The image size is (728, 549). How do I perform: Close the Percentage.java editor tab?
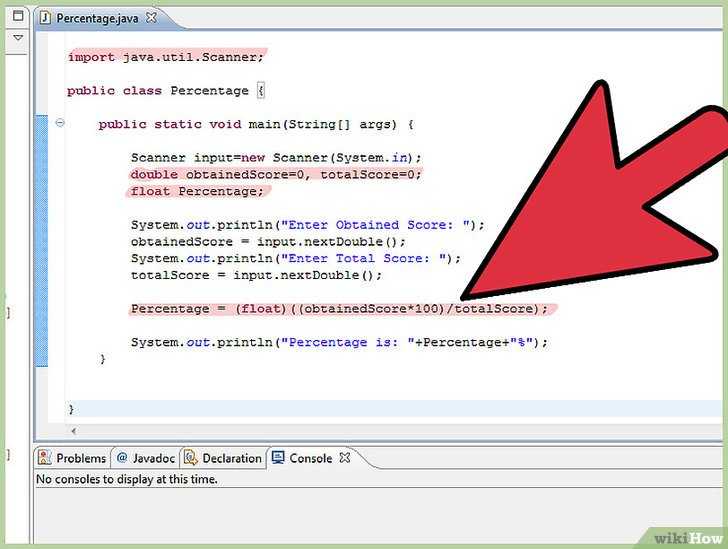(x=151, y=18)
